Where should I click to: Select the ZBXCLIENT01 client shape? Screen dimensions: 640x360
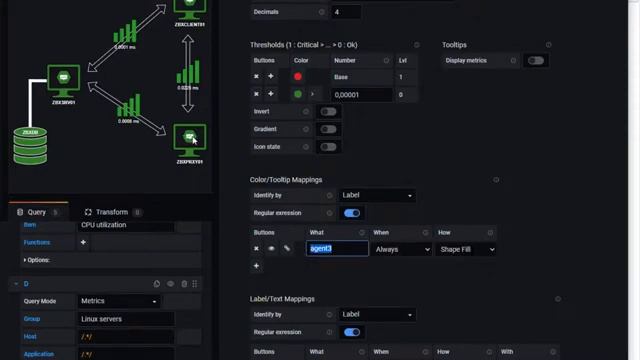pos(190,9)
